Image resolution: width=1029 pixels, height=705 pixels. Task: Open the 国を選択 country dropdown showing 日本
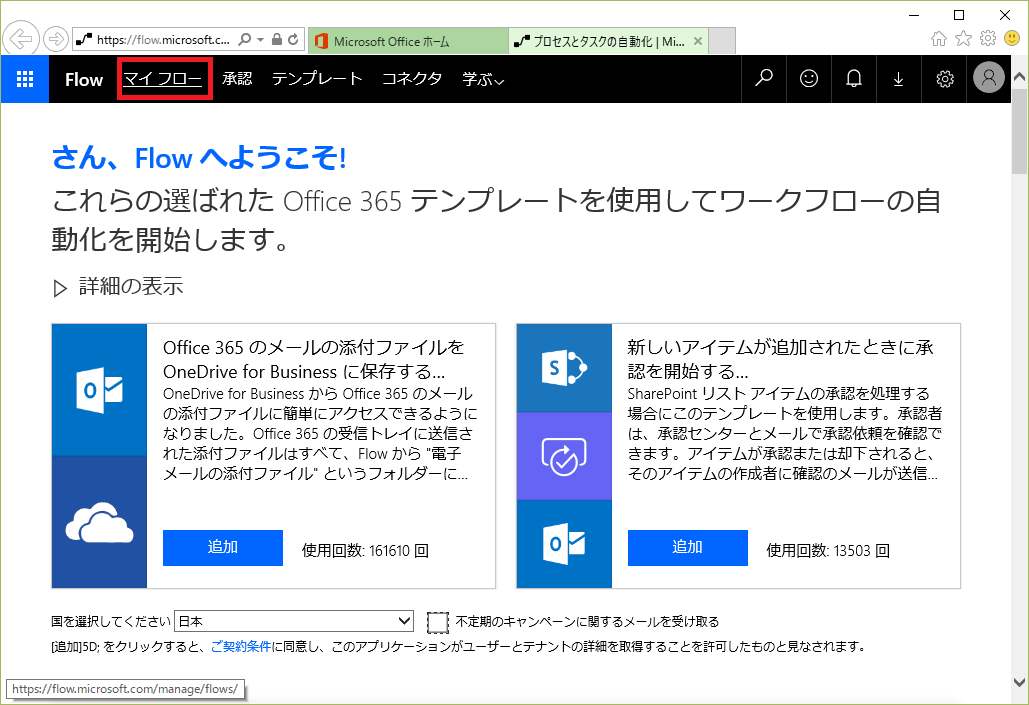coord(294,621)
